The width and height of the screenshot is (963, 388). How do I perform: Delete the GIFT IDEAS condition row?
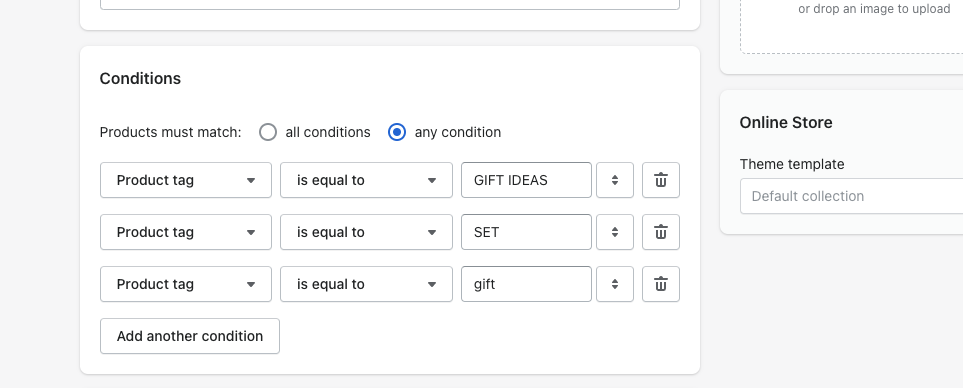pos(661,180)
